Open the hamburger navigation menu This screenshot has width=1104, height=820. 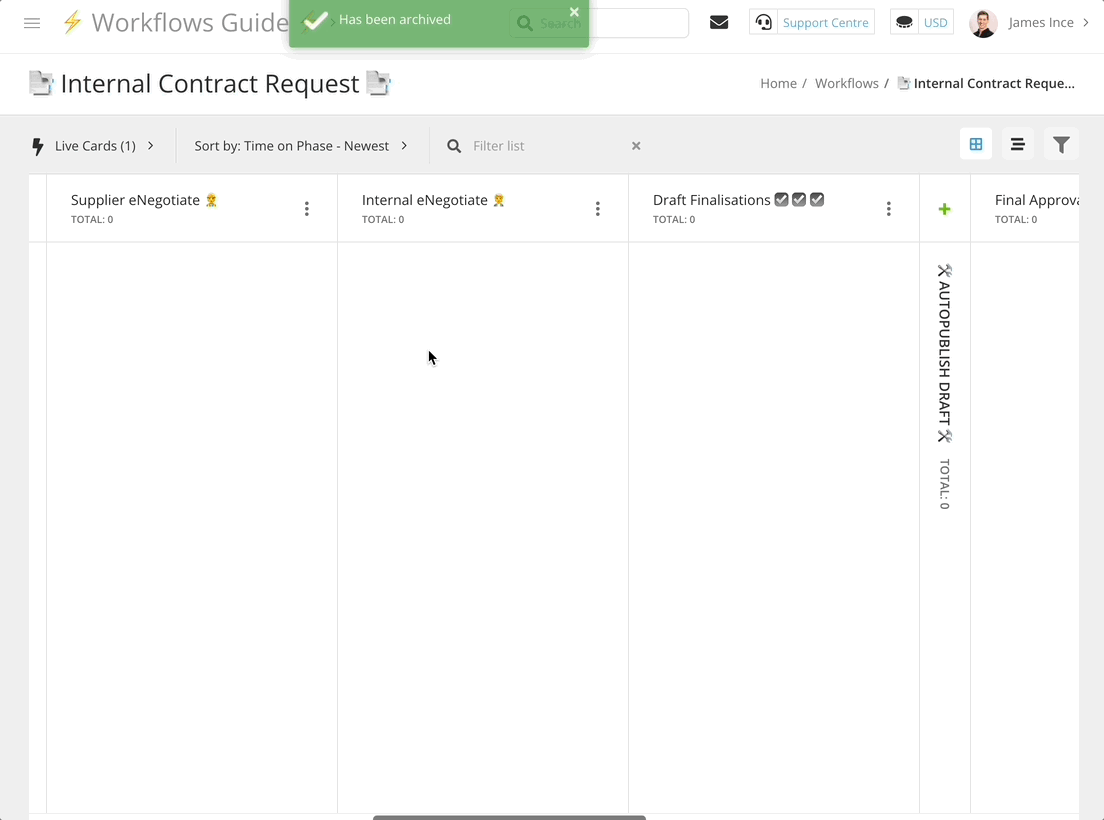32,23
